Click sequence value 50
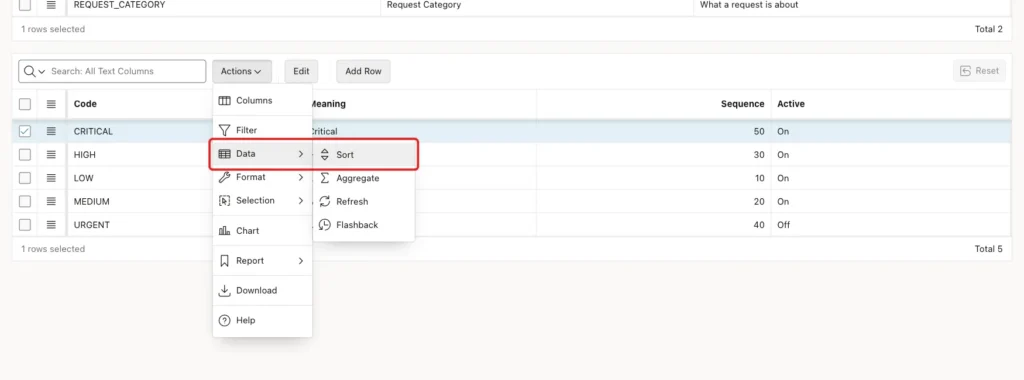Viewport: 1024px width, 380px height. coord(759,131)
